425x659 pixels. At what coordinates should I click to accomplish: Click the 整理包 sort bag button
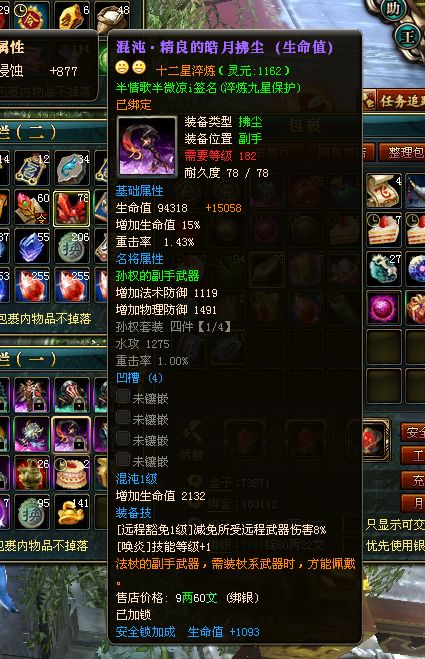pyautogui.click(x=402, y=152)
